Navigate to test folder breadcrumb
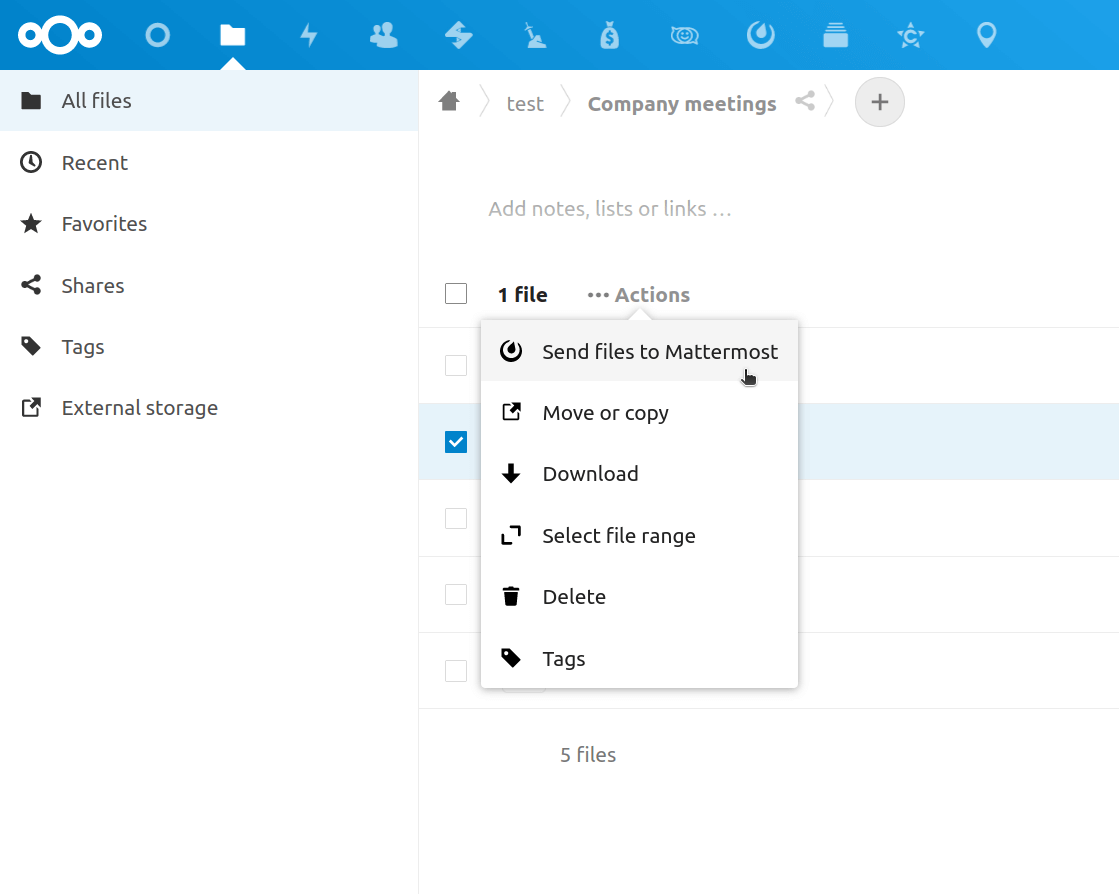 pyautogui.click(x=525, y=104)
